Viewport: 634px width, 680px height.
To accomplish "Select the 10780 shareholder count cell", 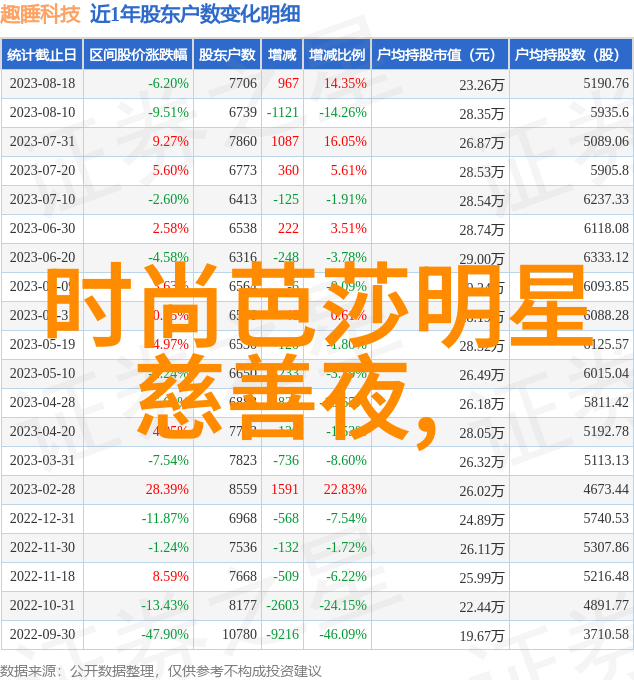I will [x=239, y=634].
